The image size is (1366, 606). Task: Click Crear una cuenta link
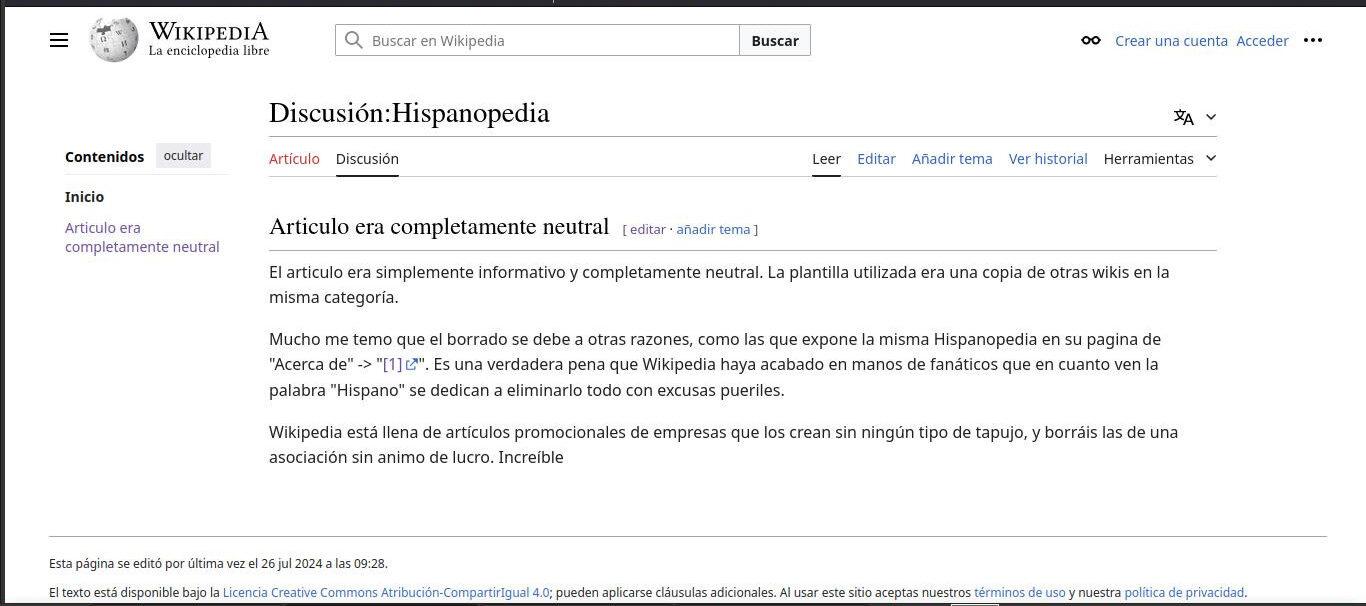point(1171,41)
